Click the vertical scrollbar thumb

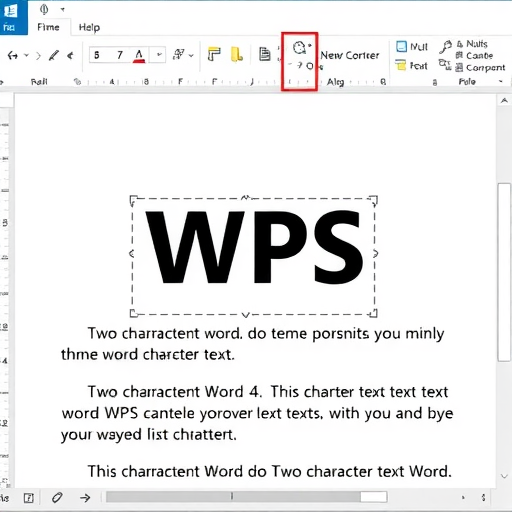(x=504, y=272)
